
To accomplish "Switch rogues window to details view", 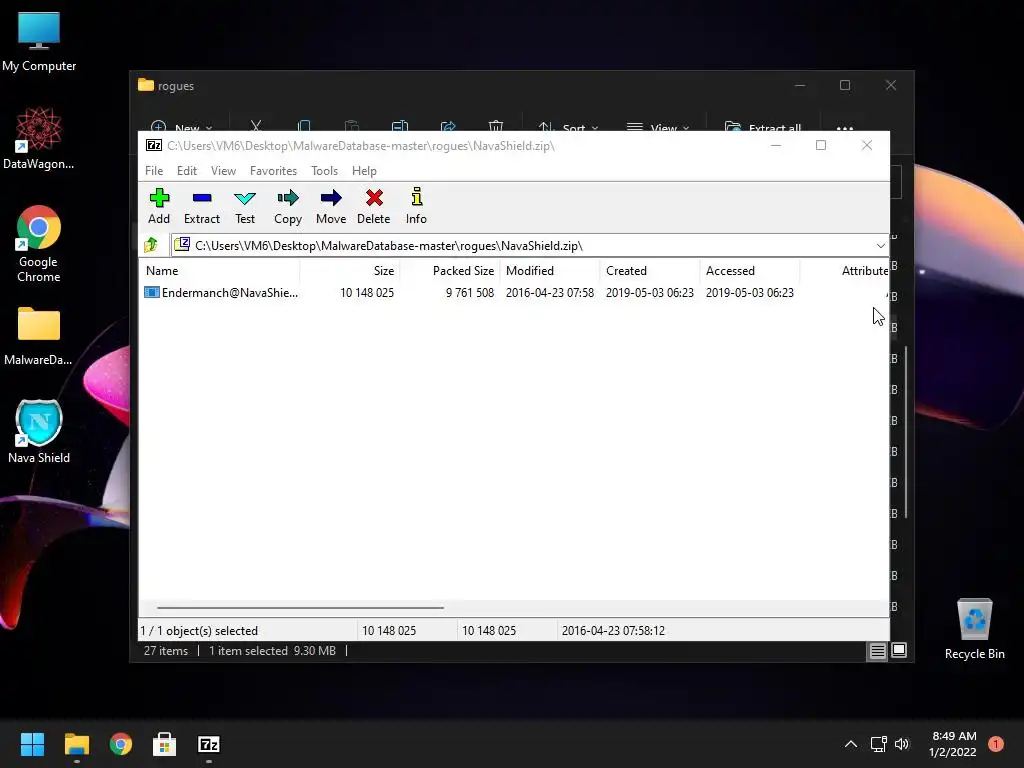I will pyautogui.click(x=877, y=650).
